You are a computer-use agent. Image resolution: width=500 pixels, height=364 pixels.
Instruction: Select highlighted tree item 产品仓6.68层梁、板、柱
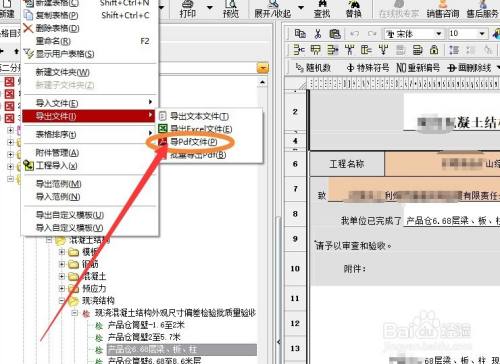(x=182, y=350)
